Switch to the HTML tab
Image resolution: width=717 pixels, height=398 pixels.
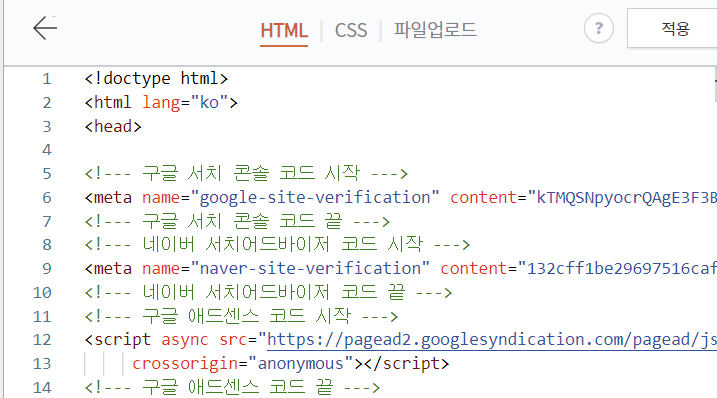click(x=284, y=31)
